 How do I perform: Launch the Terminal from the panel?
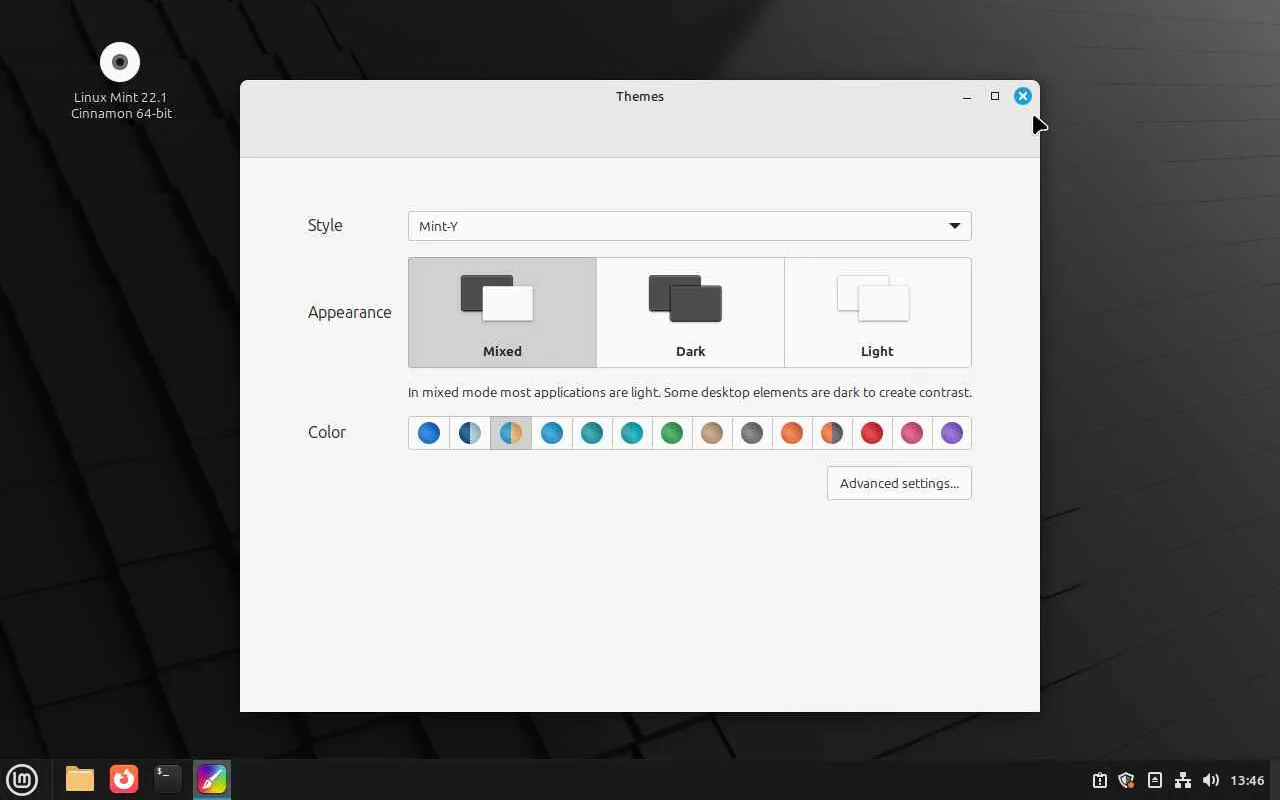(x=168, y=779)
